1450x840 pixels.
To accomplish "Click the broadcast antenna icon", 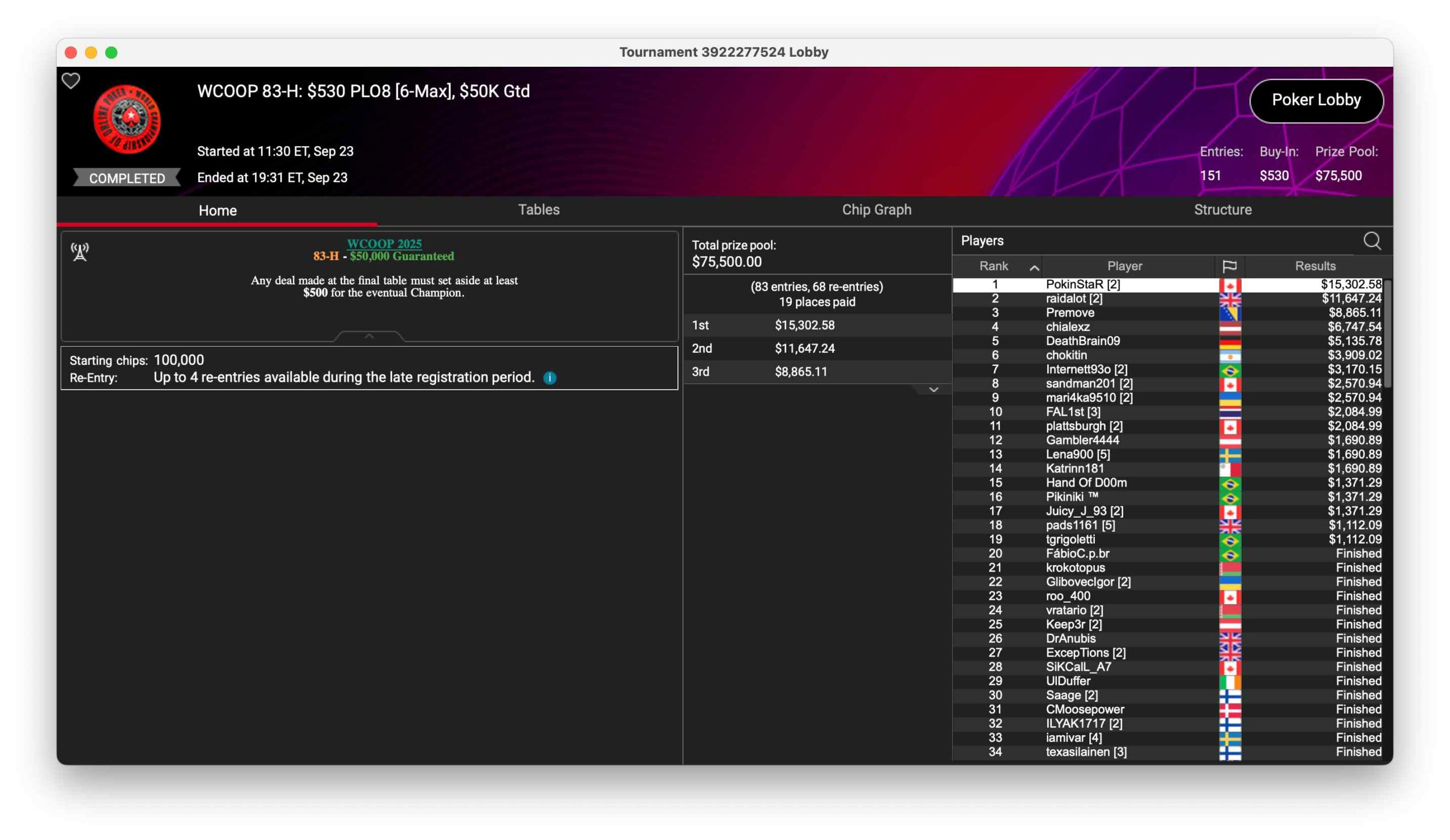I will (80, 251).
